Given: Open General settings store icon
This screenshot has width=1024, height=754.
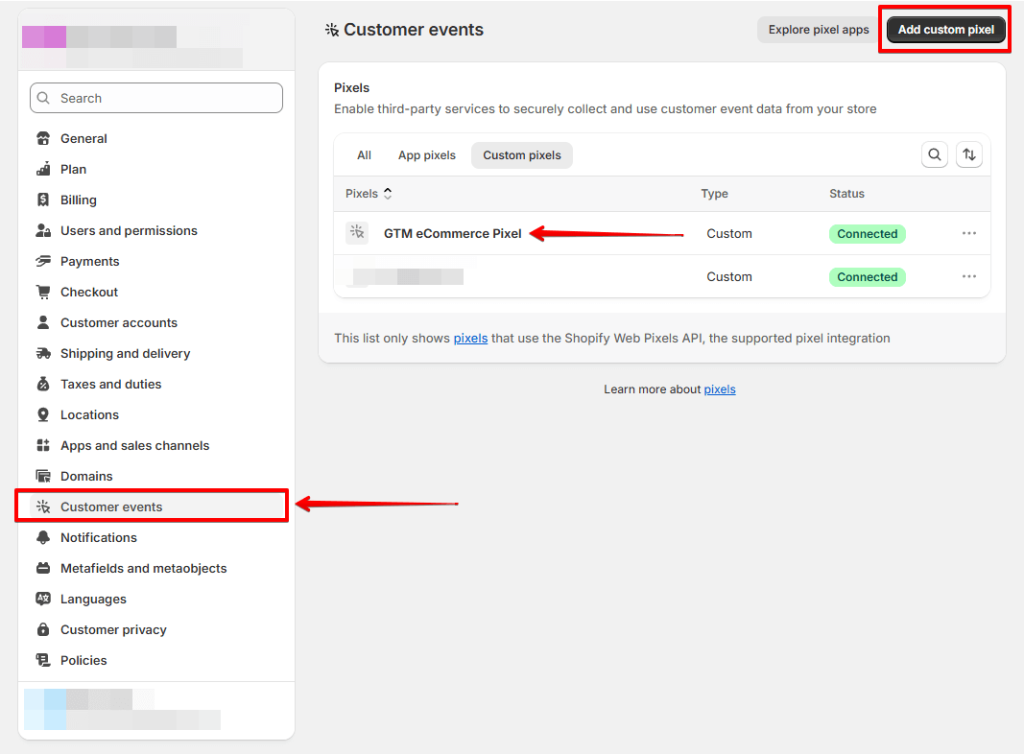Looking at the screenshot, I should click(43, 138).
